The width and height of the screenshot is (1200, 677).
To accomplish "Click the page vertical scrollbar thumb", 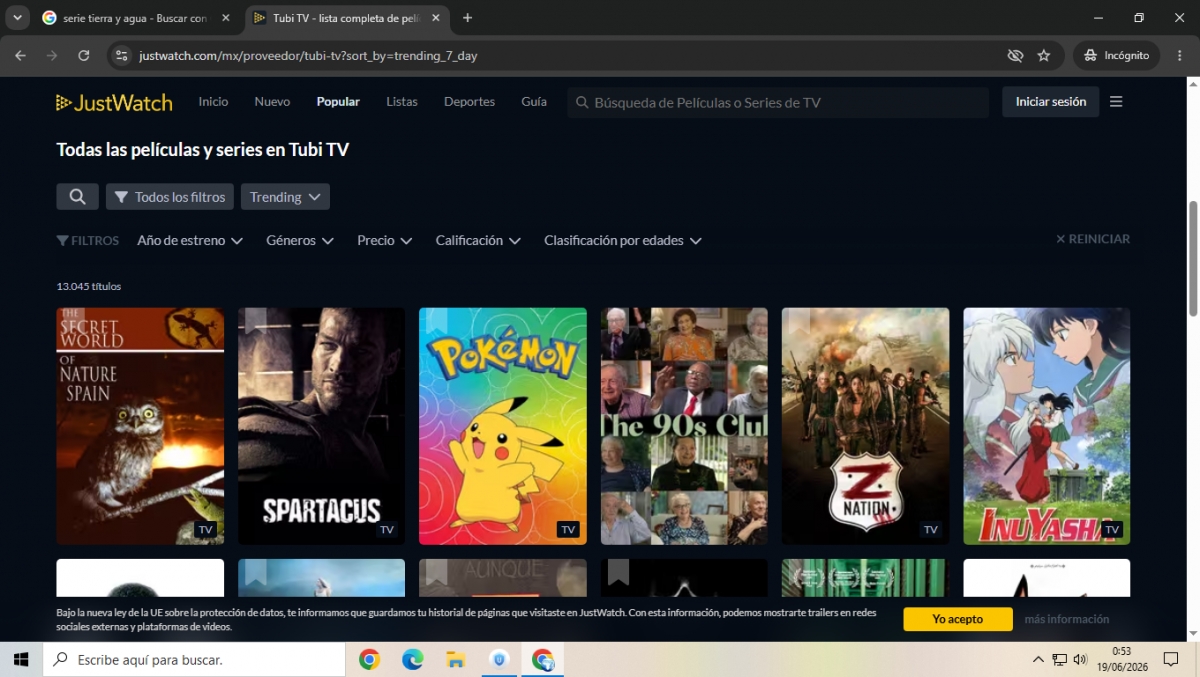I will click(1192, 258).
